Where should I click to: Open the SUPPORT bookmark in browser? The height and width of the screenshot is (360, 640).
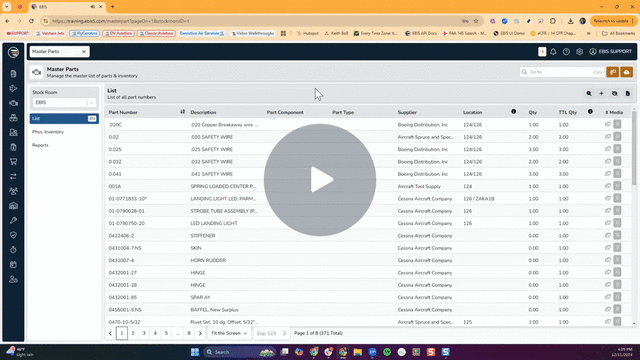(x=18, y=33)
